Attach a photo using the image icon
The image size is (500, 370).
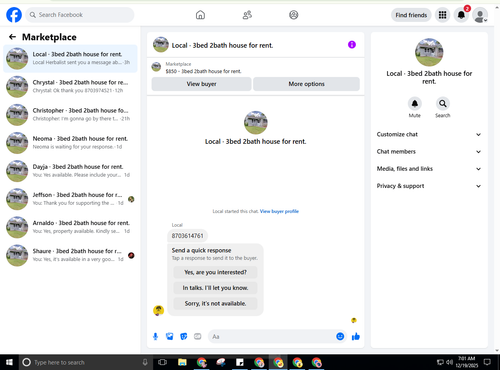click(x=170, y=337)
